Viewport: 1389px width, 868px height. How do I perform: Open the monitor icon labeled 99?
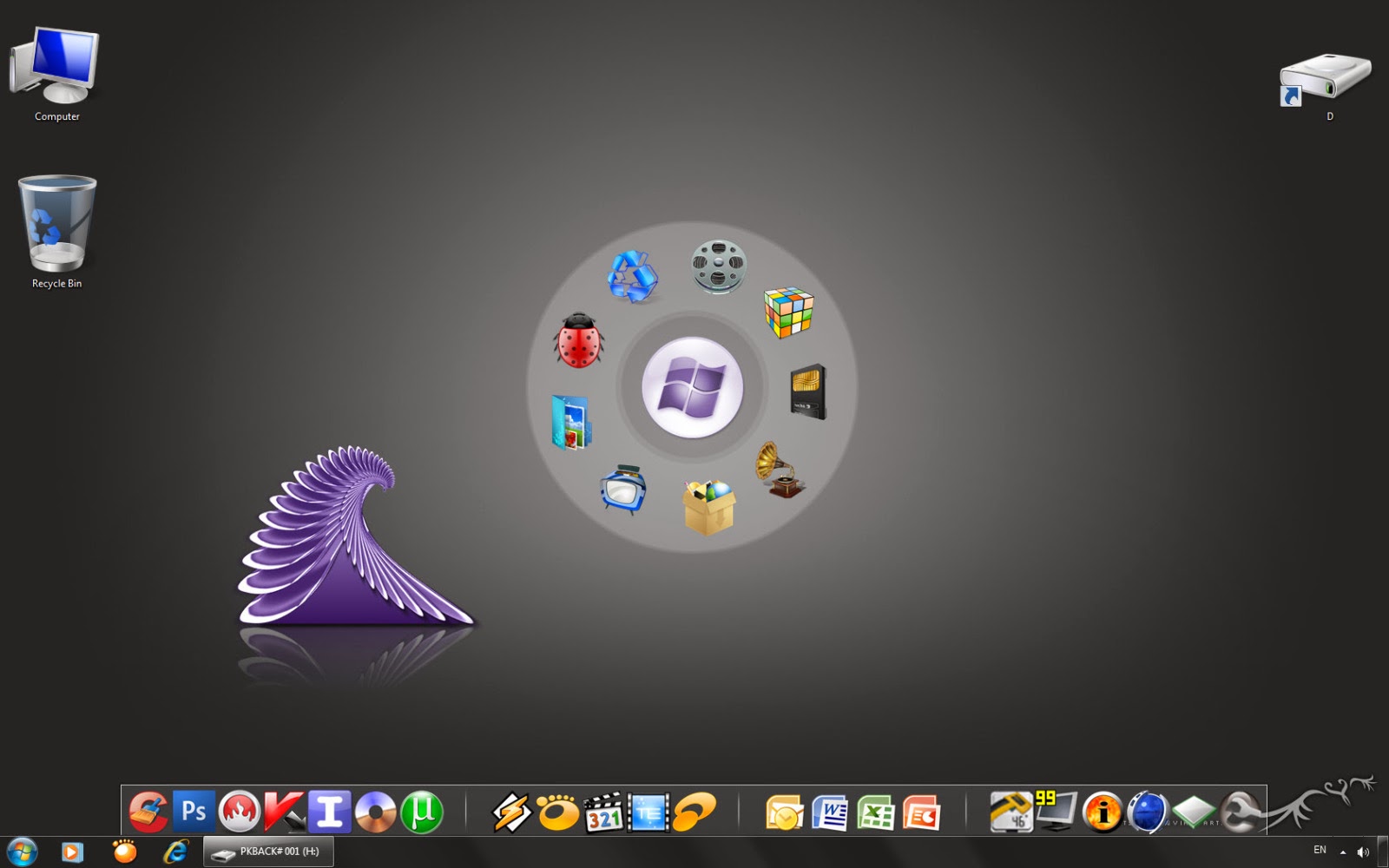1056,811
